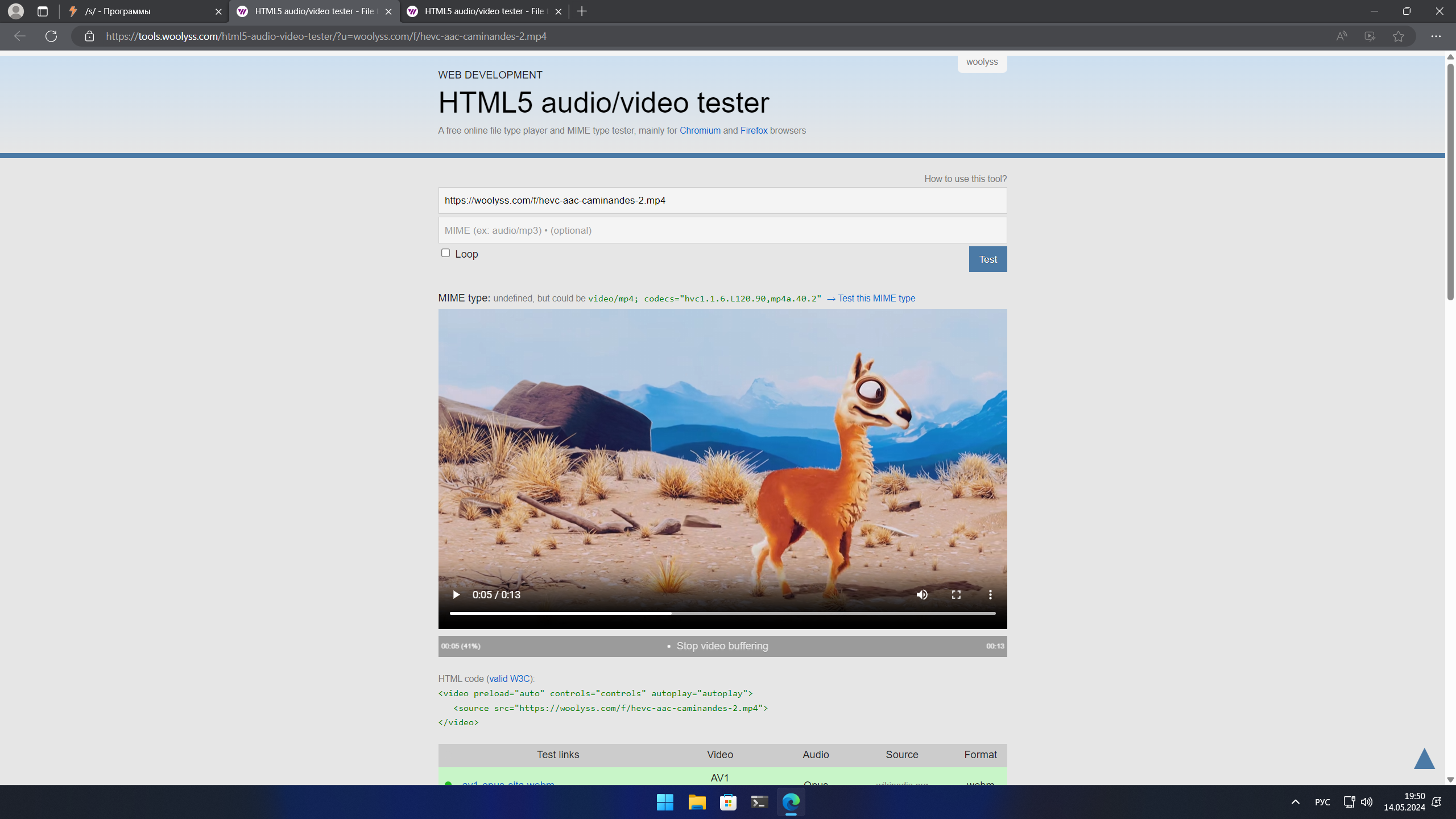View site information lock icon
This screenshot has width=1456, height=819.
[x=89, y=36]
